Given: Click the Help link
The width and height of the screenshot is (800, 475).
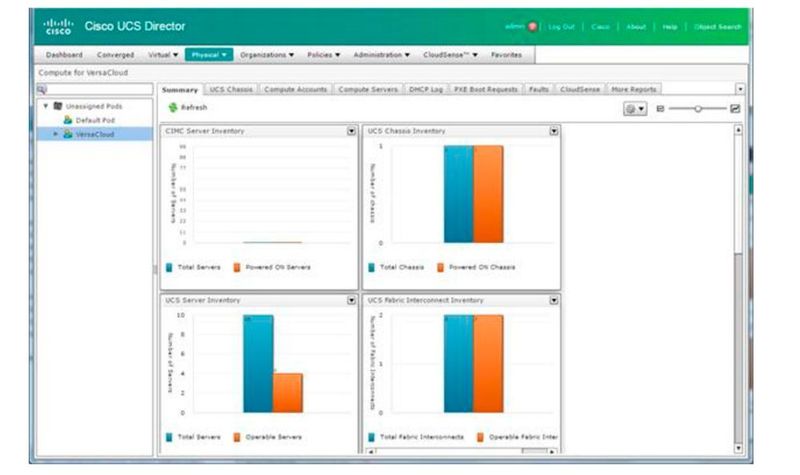Looking at the screenshot, I should pyautogui.click(x=669, y=27).
